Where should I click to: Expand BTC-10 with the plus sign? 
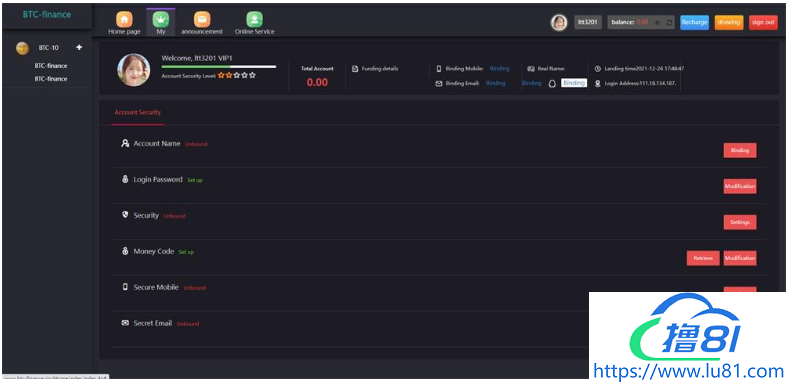coord(79,47)
